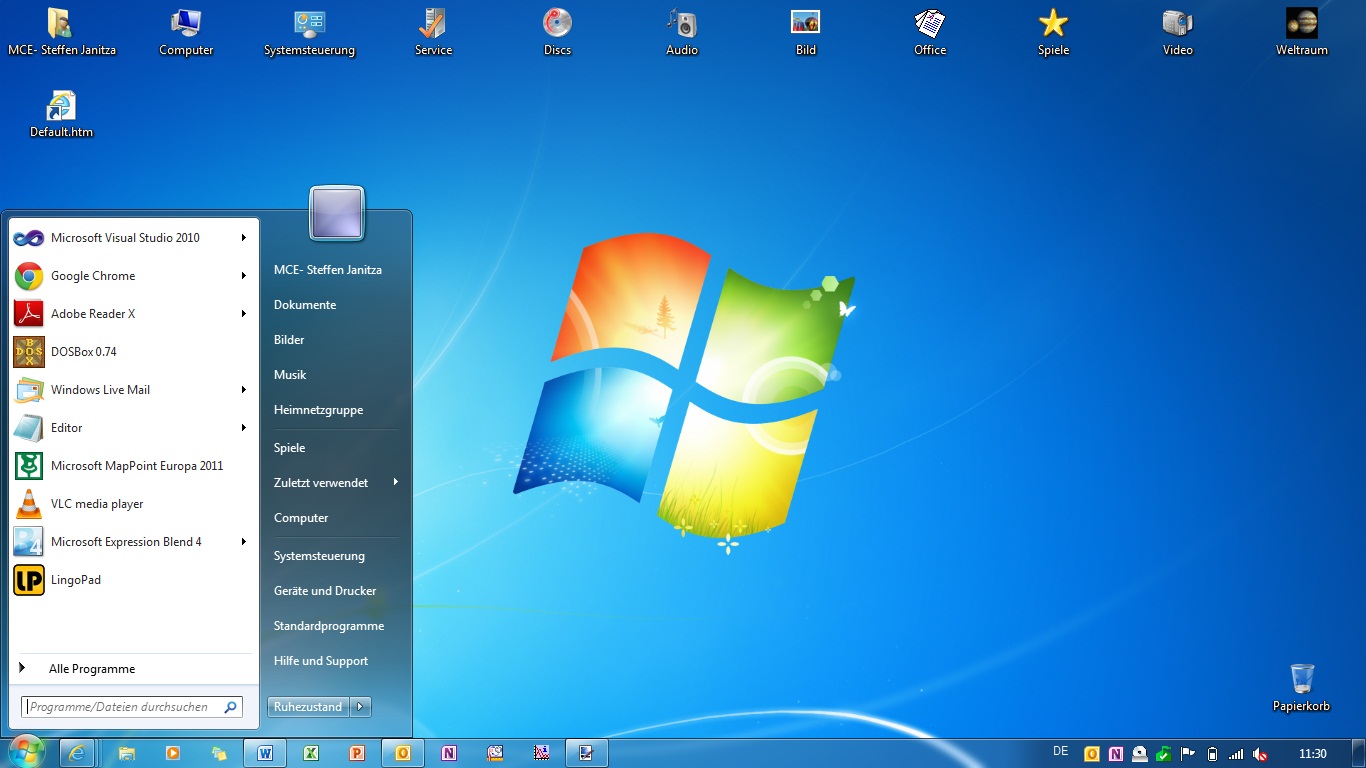The height and width of the screenshot is (768, 1366).
Task: Open Excel from the taskbar
Action: [x=311, y=753]
